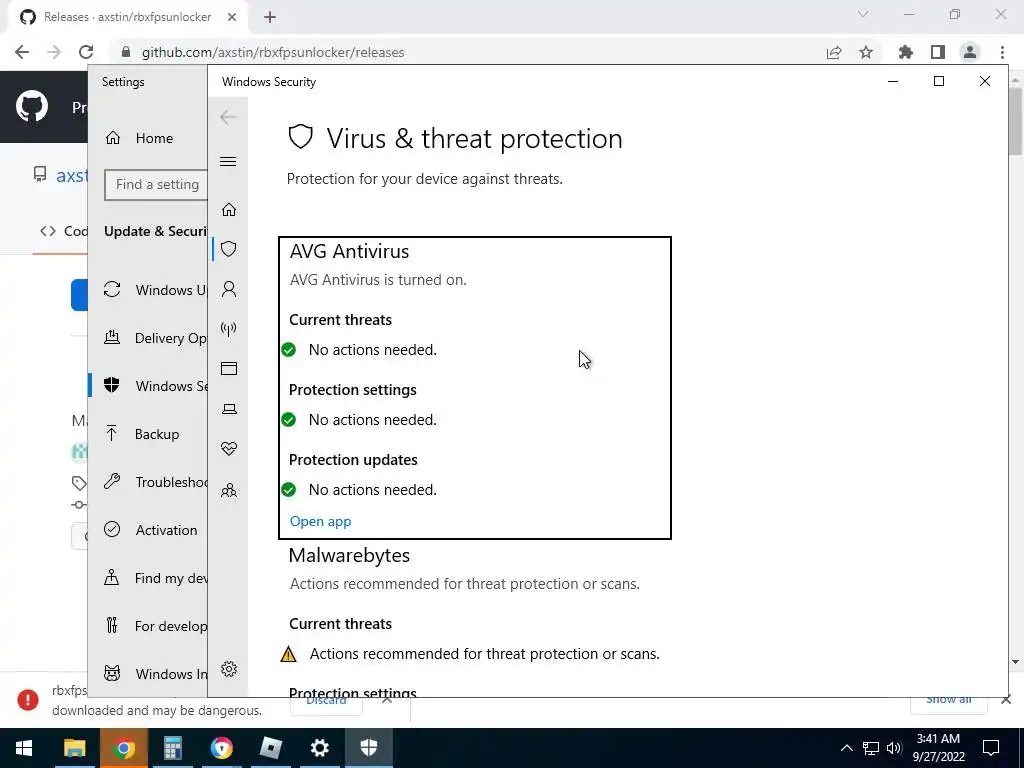The height and width of the screenshot is (768, 1024).
Task: Select Activation in Settings sidebar
Action: coord(148,530)
